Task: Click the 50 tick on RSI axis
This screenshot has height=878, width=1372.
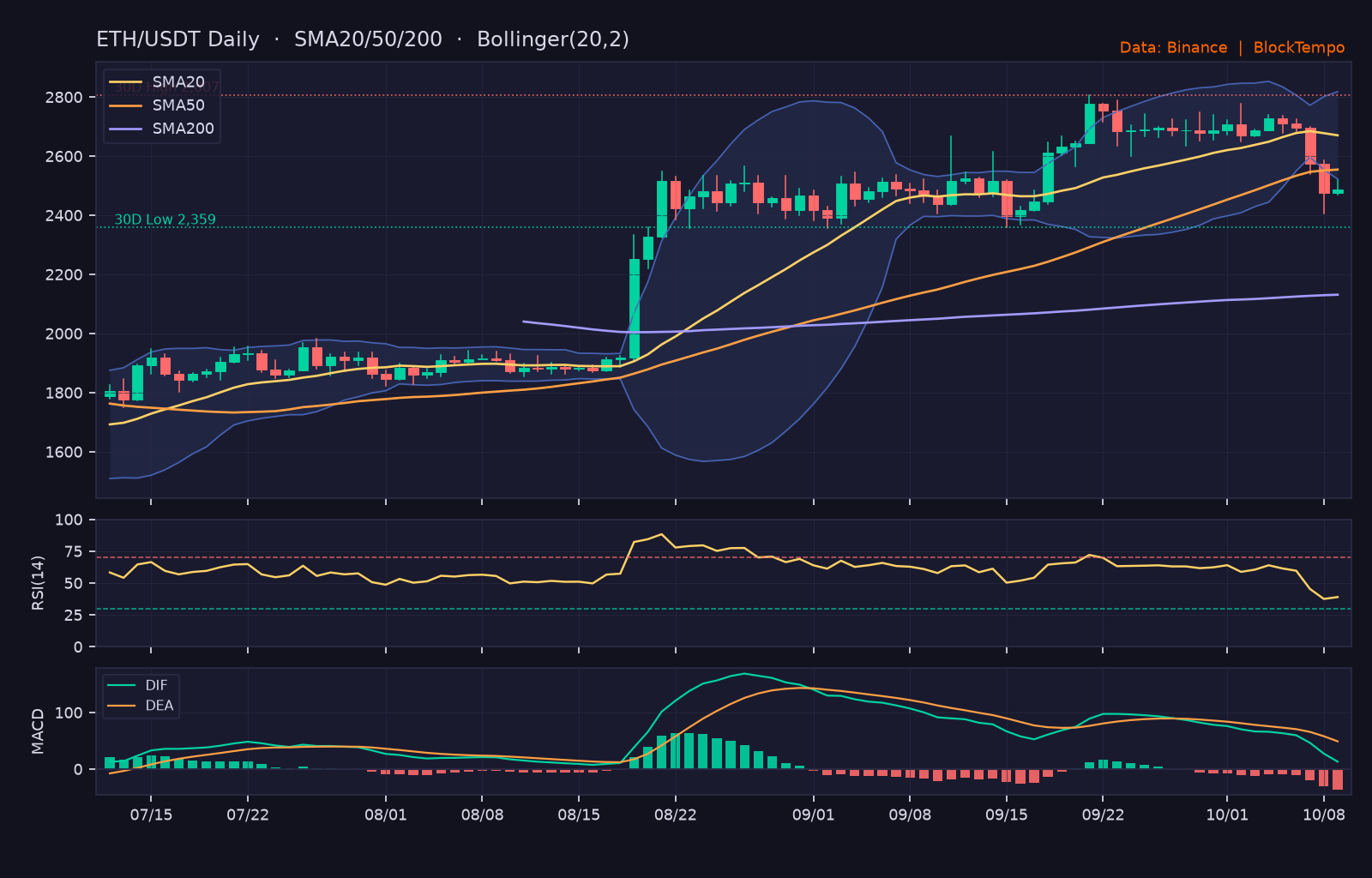Action: [74, 583]
